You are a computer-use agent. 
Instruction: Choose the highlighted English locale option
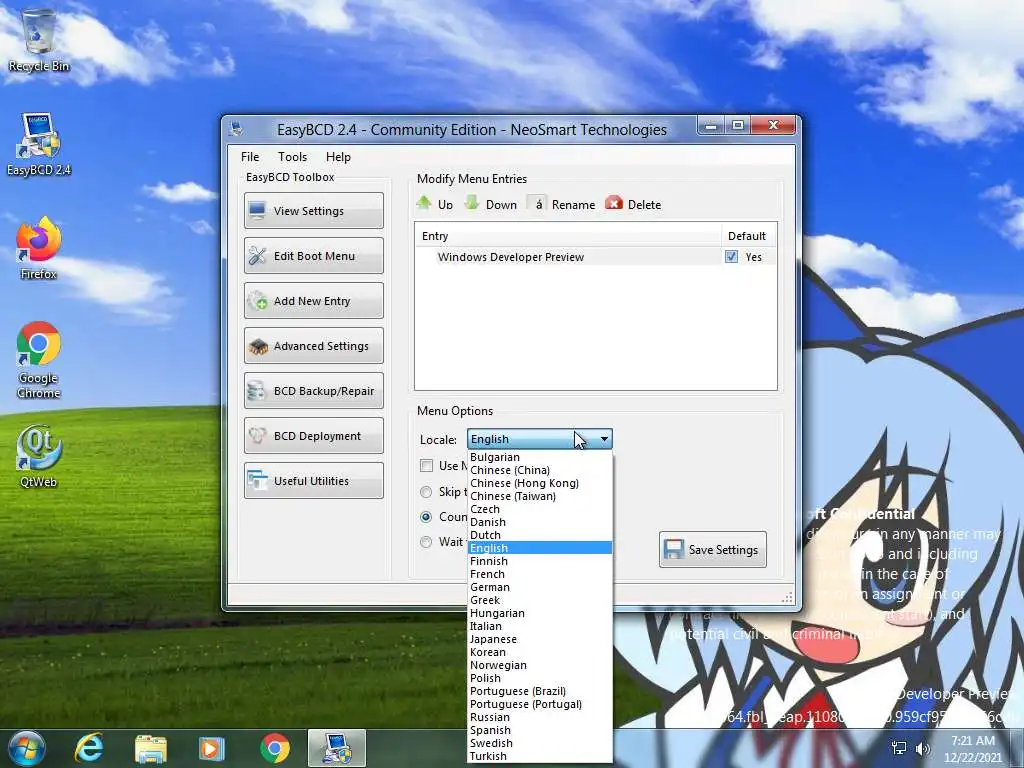539,548
